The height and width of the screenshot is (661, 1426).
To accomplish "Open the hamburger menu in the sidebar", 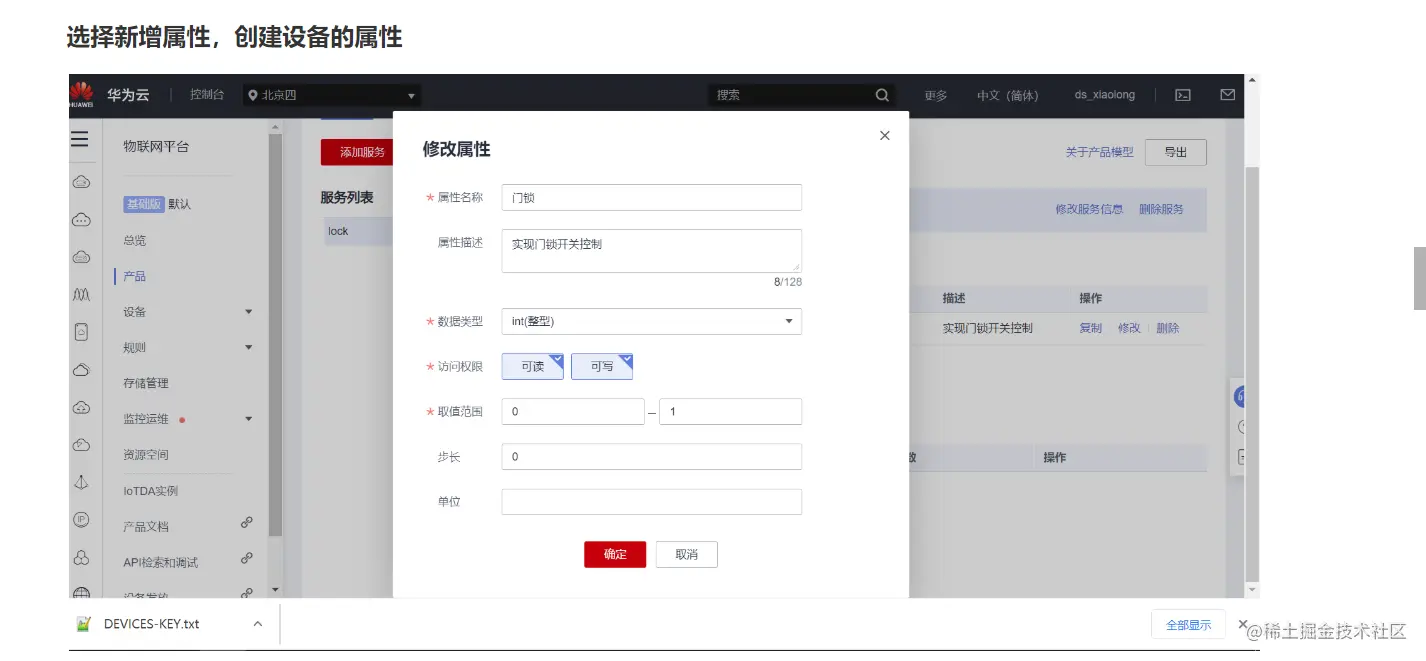I will (80, 140).
